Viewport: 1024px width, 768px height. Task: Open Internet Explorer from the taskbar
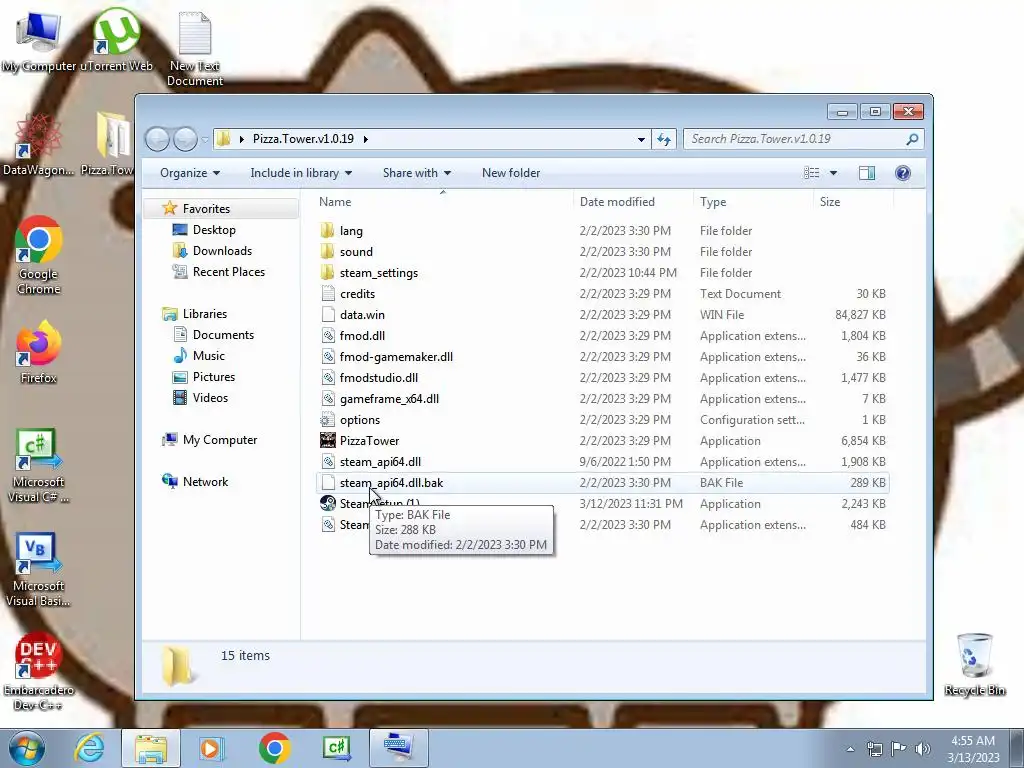(x=89, y=748)
